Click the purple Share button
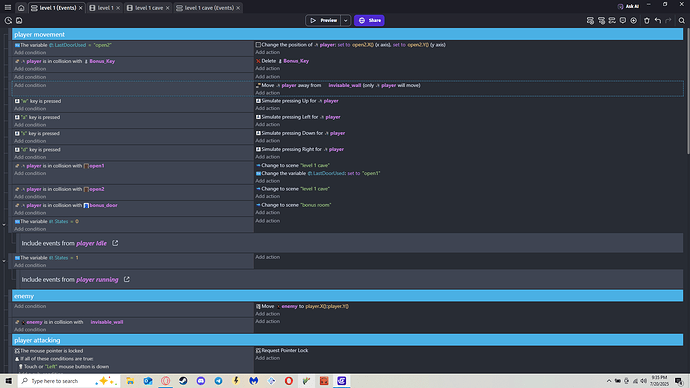The image size is (690, 388). click(x=369, y=20)
